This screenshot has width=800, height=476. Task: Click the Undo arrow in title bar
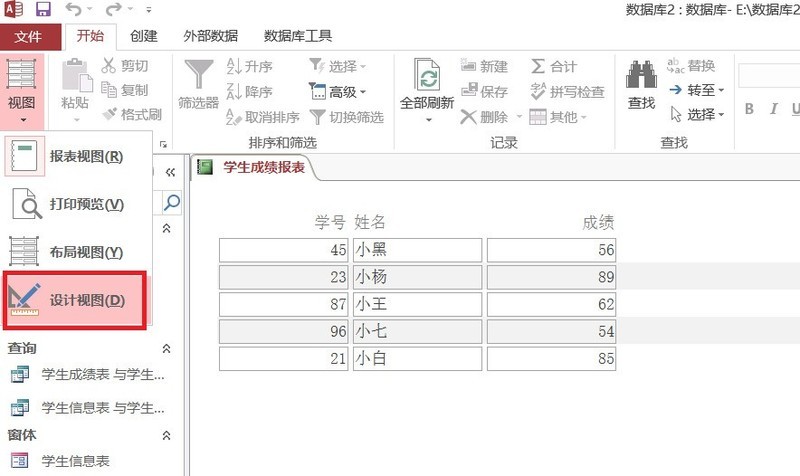(72, 11)
